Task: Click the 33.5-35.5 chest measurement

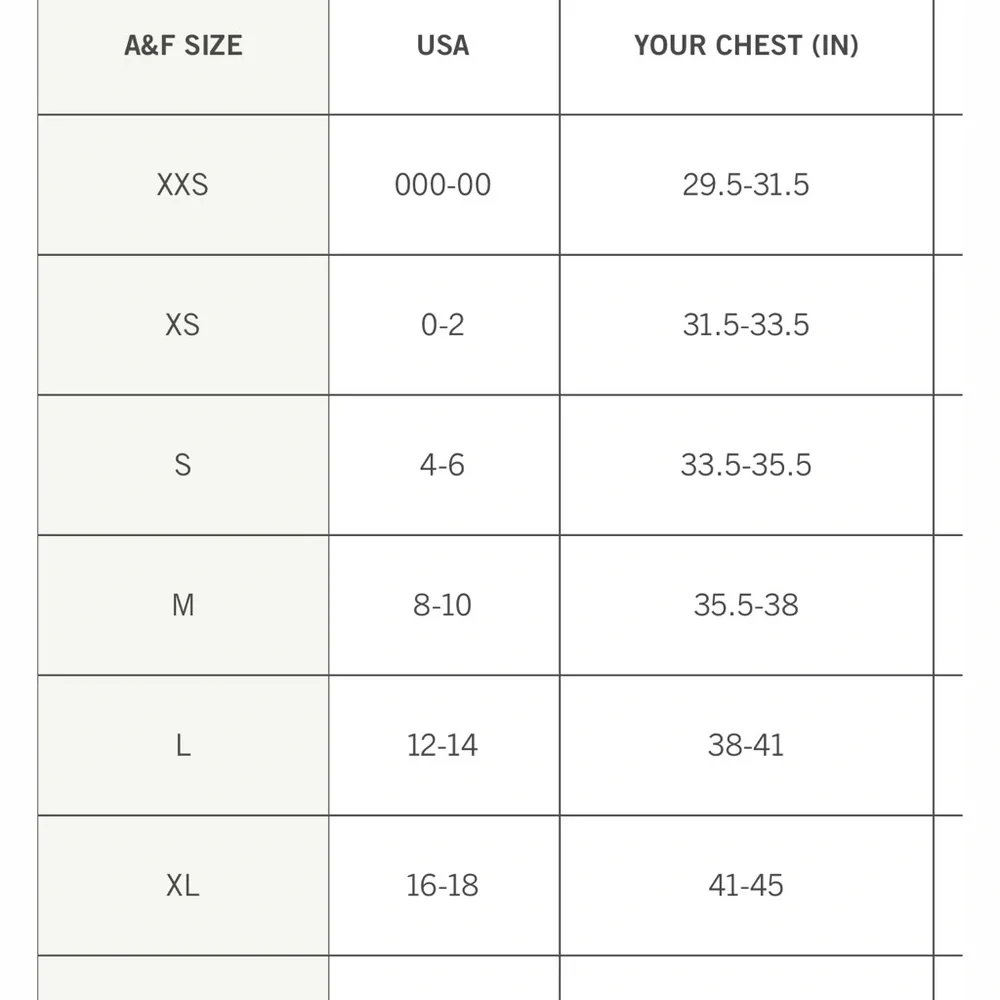Action: pyautogui.click(x=746, y=465)
